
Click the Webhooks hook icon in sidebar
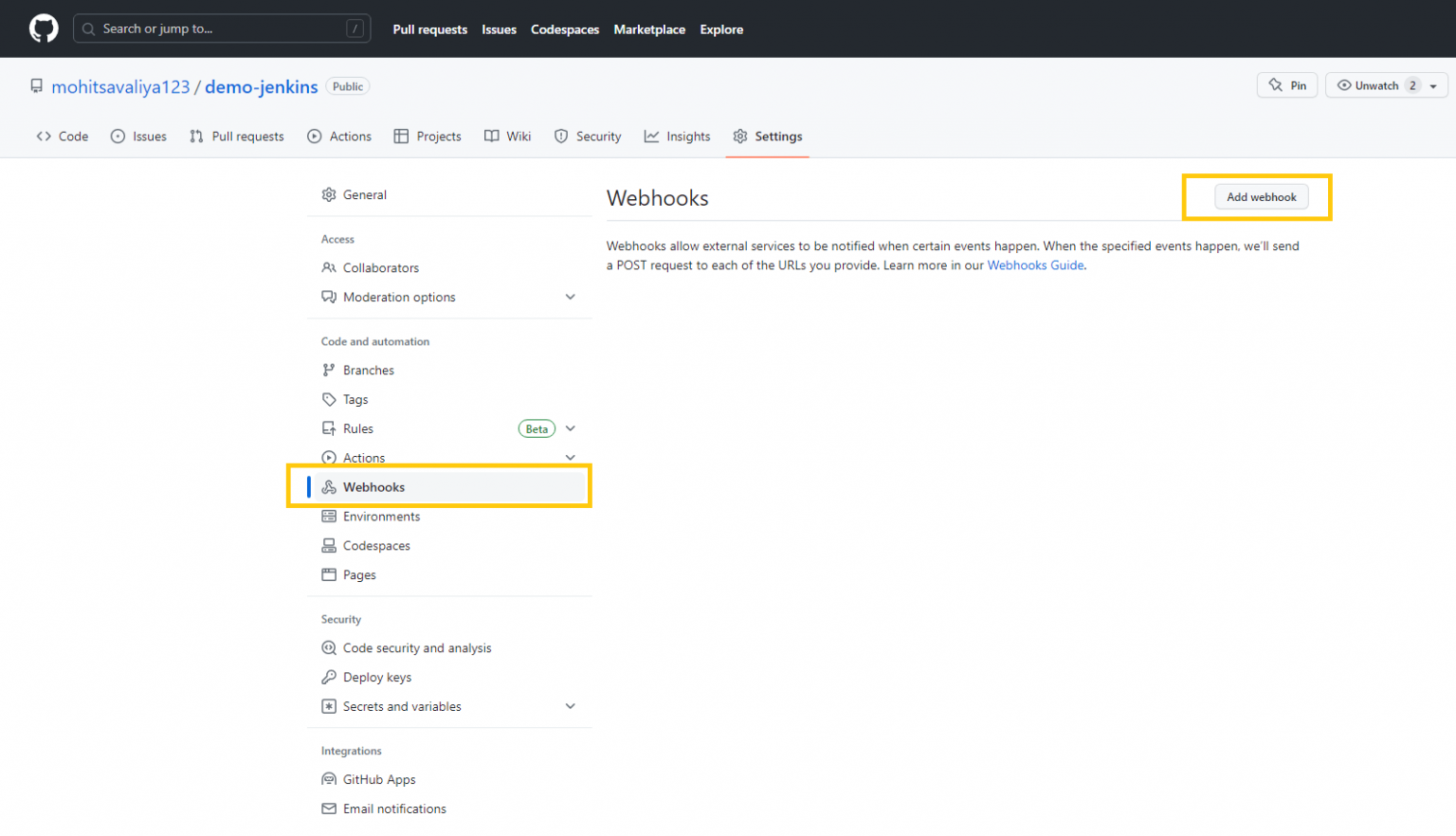click(x=328, y=486)
